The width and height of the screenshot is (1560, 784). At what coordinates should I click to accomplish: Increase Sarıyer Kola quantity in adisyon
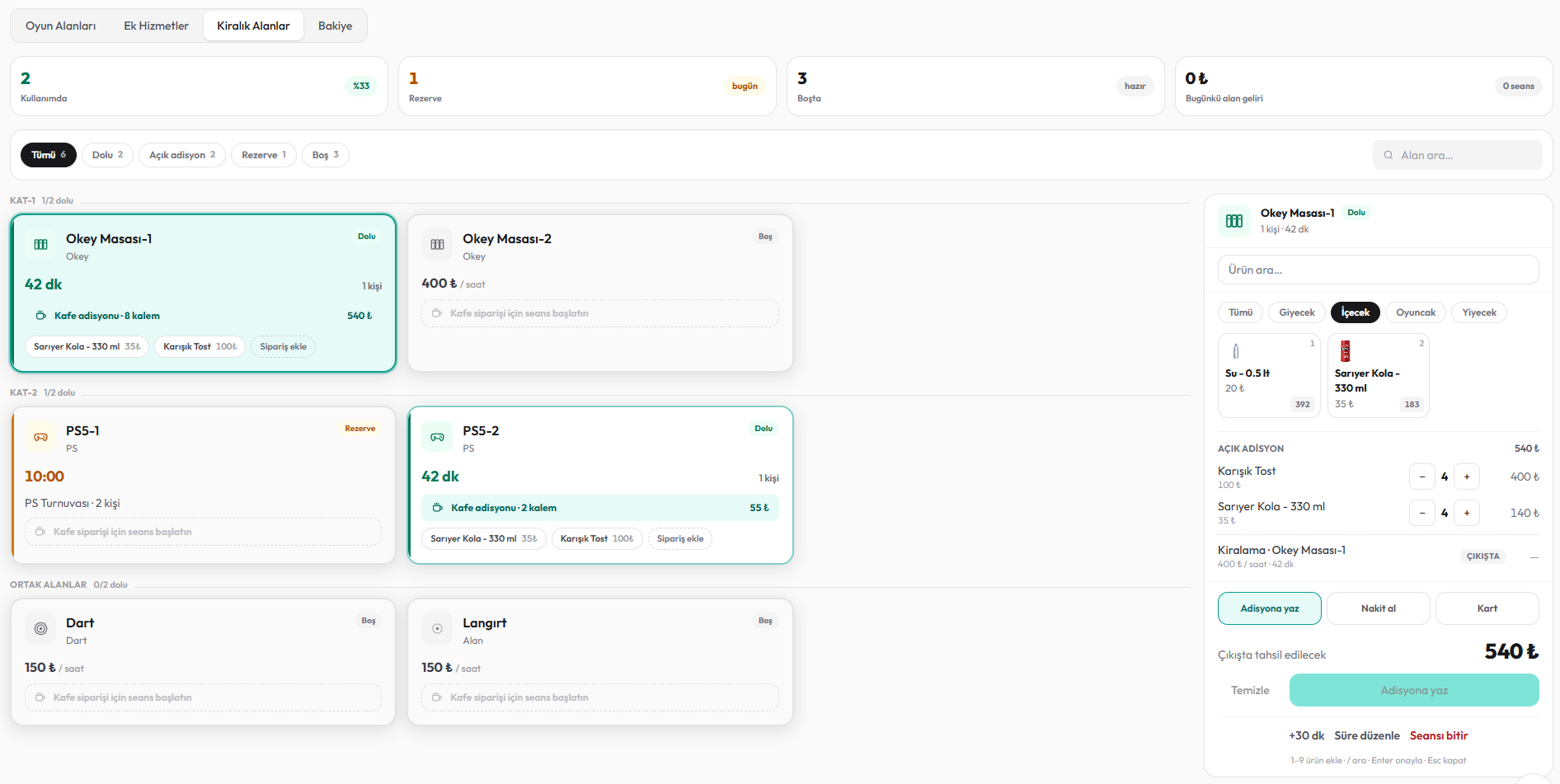[x=1467, y=513]
